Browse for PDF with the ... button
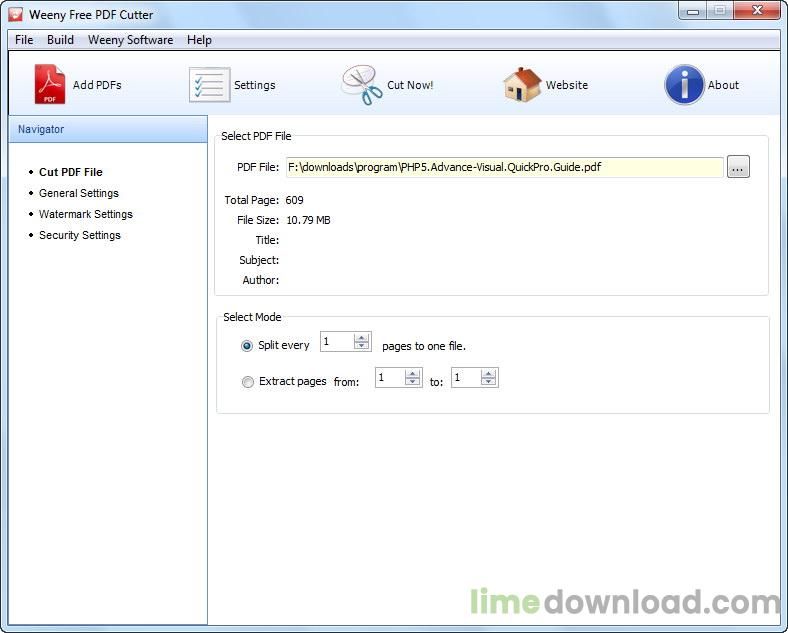This screenshot has width=788, height=633. [x=738, y=167]
